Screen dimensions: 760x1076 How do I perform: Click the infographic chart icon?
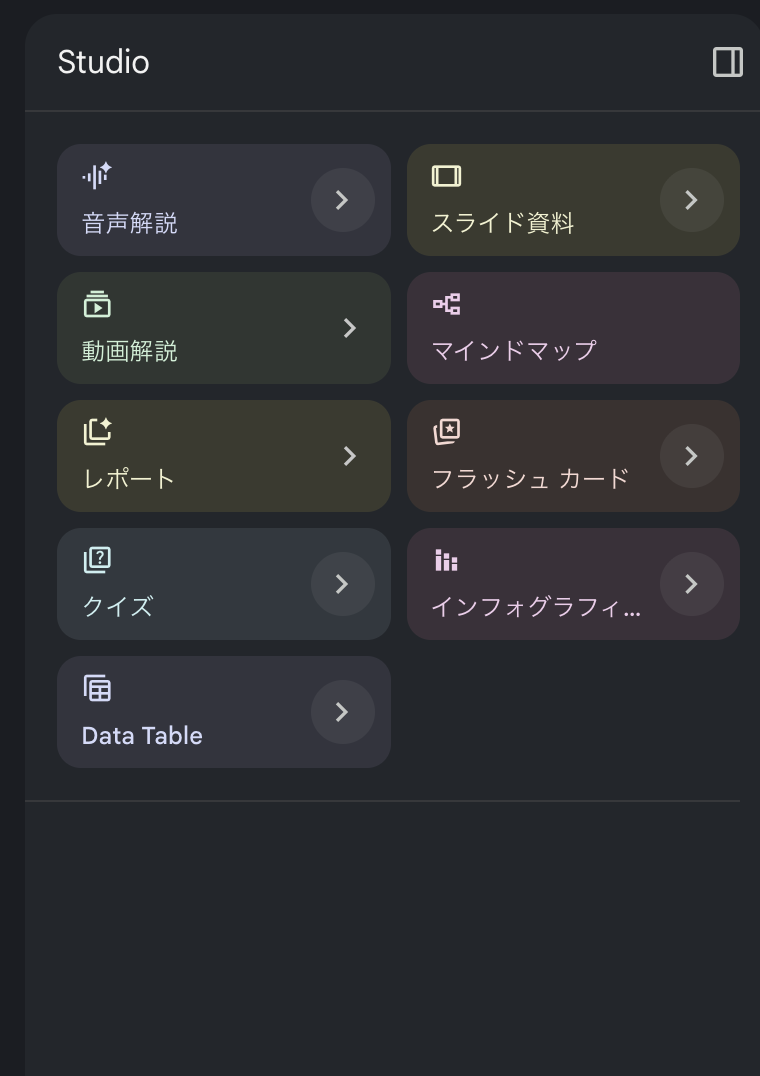coord(446,560)
